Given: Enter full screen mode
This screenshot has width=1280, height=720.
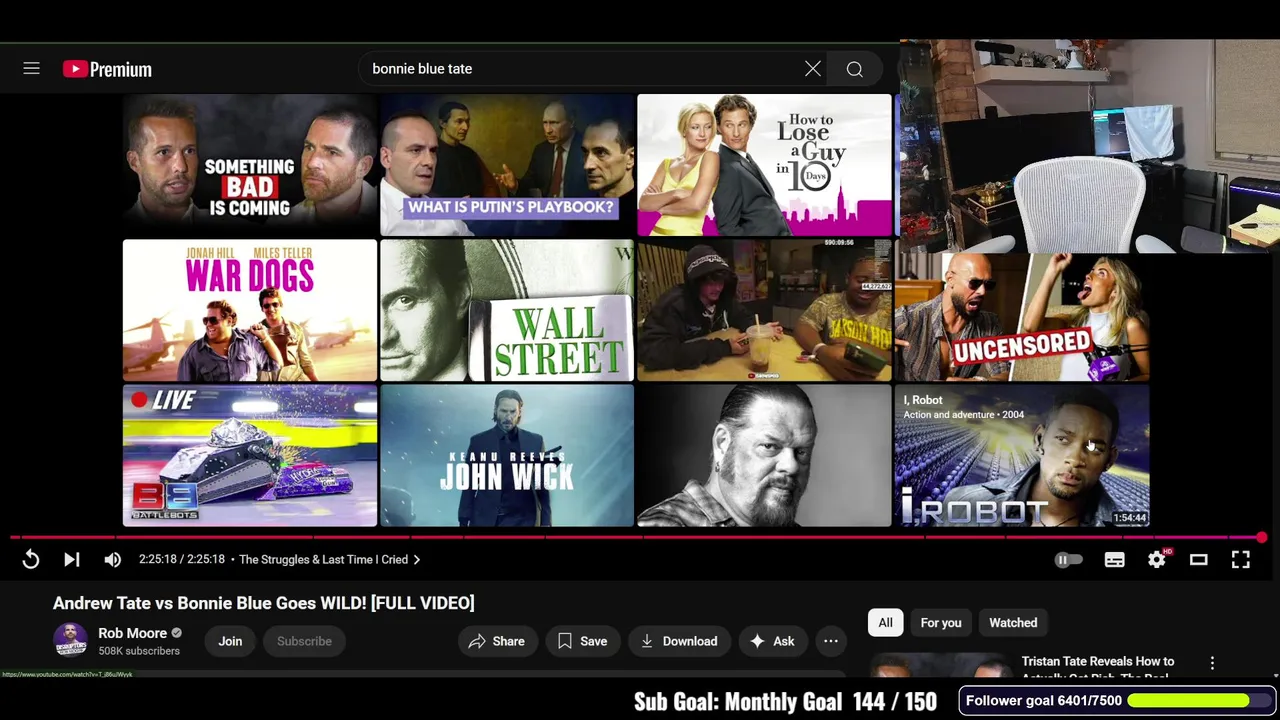Looking at the screenshot, I should pos(1240,560).
